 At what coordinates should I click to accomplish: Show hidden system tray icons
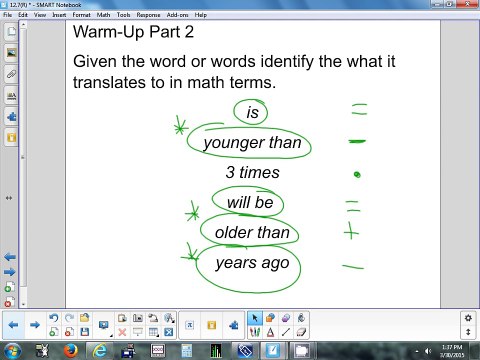click(x=417, y=351)
